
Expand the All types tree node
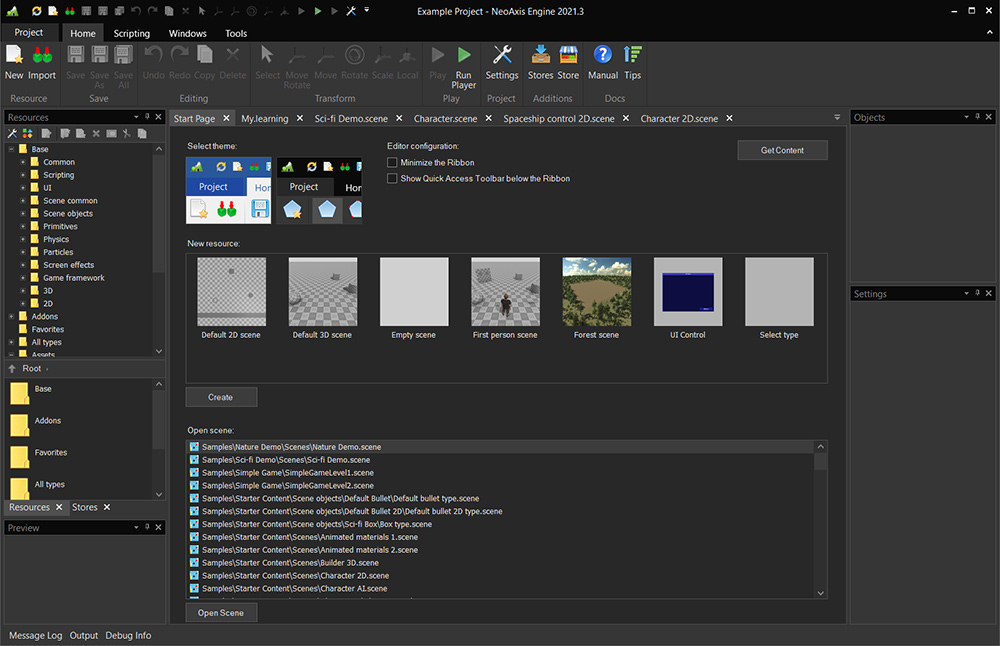[x=11, y=342]
